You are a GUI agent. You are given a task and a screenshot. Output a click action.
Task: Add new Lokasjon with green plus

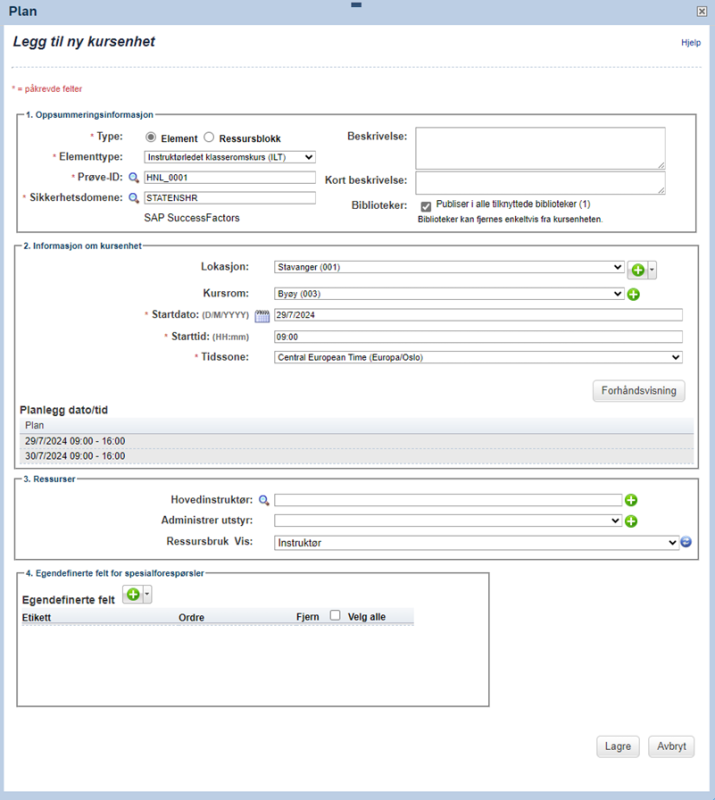[x=637, y=270]
